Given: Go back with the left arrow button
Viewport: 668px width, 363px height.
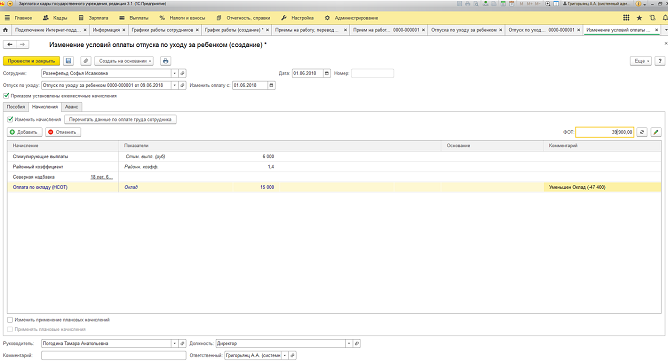Looking at the screenshot, I should [10, 44].
